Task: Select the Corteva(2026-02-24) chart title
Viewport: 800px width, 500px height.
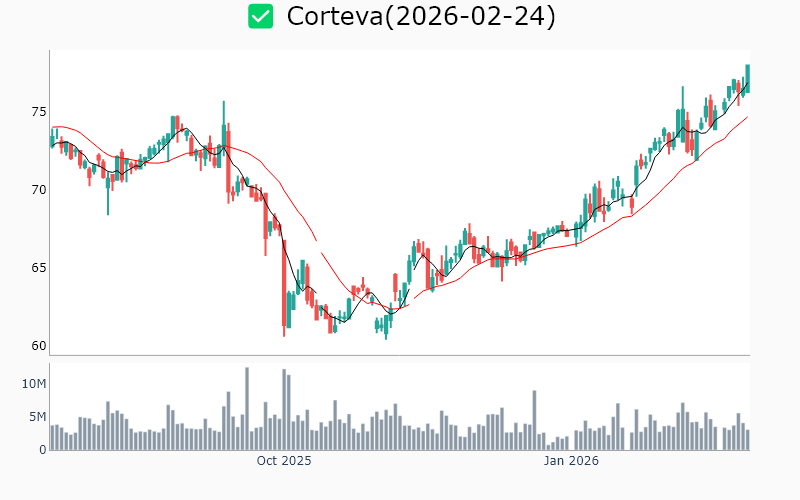Action: point(421,17)
